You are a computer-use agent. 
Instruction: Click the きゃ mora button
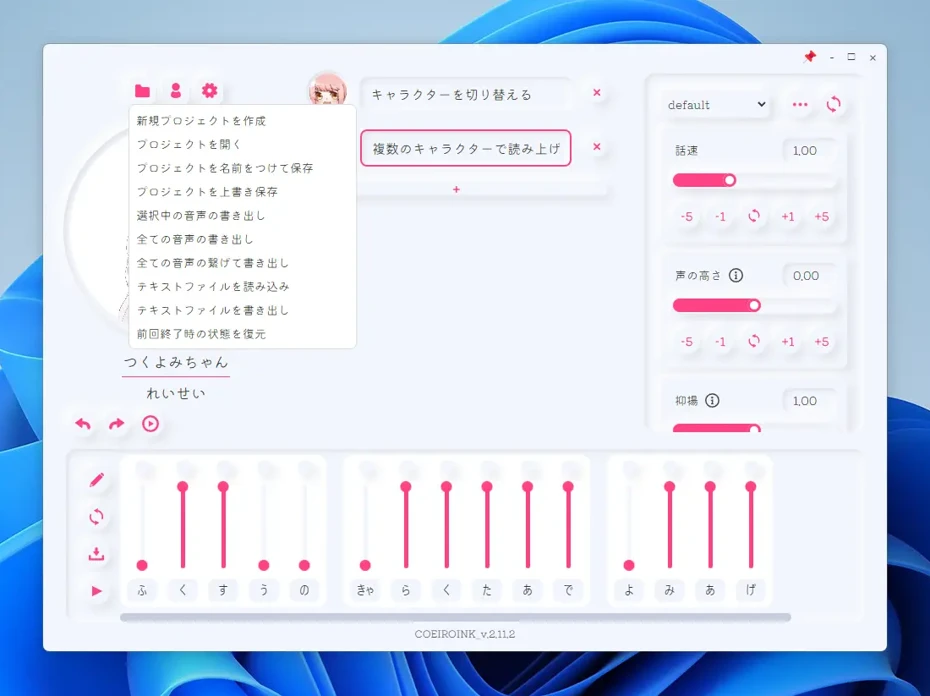pyautogui.click(x=365, y=590)
